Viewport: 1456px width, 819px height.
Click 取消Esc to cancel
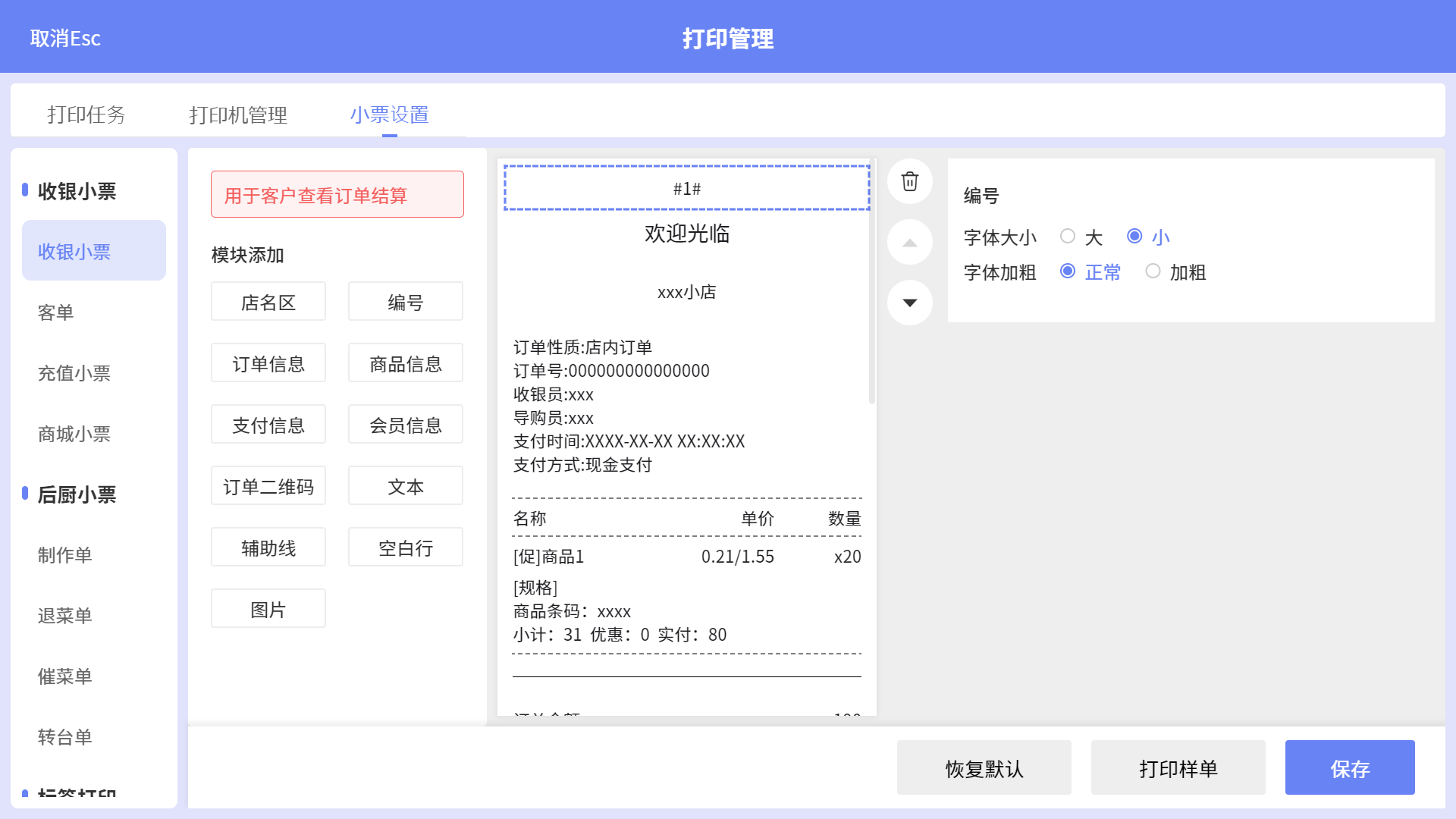click(x=65, y=38)
